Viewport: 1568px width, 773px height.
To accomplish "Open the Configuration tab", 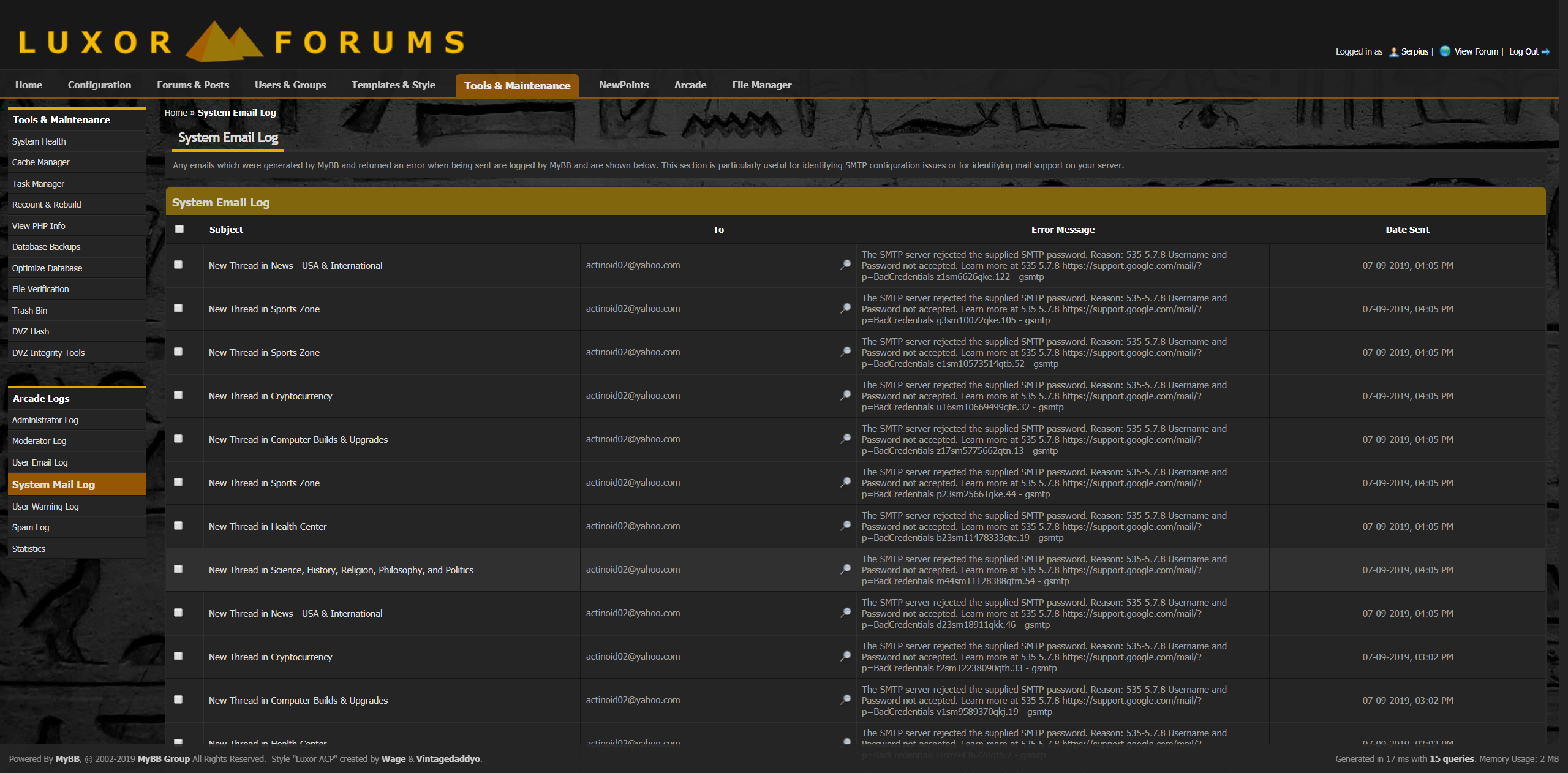I will pyautogui.click(x=99, y=85).
